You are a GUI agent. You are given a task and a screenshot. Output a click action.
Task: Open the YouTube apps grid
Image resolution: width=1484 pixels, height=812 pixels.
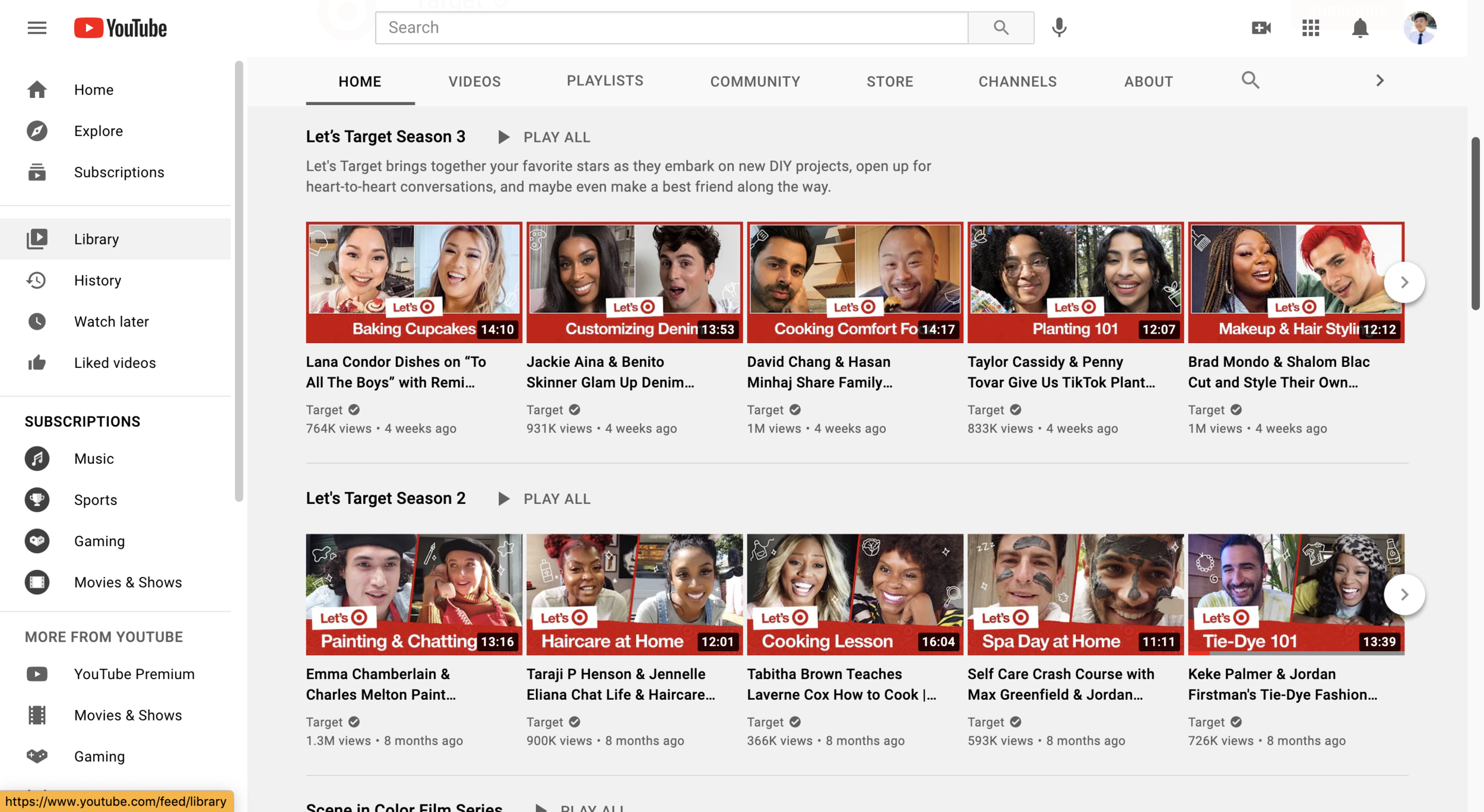1311,28
